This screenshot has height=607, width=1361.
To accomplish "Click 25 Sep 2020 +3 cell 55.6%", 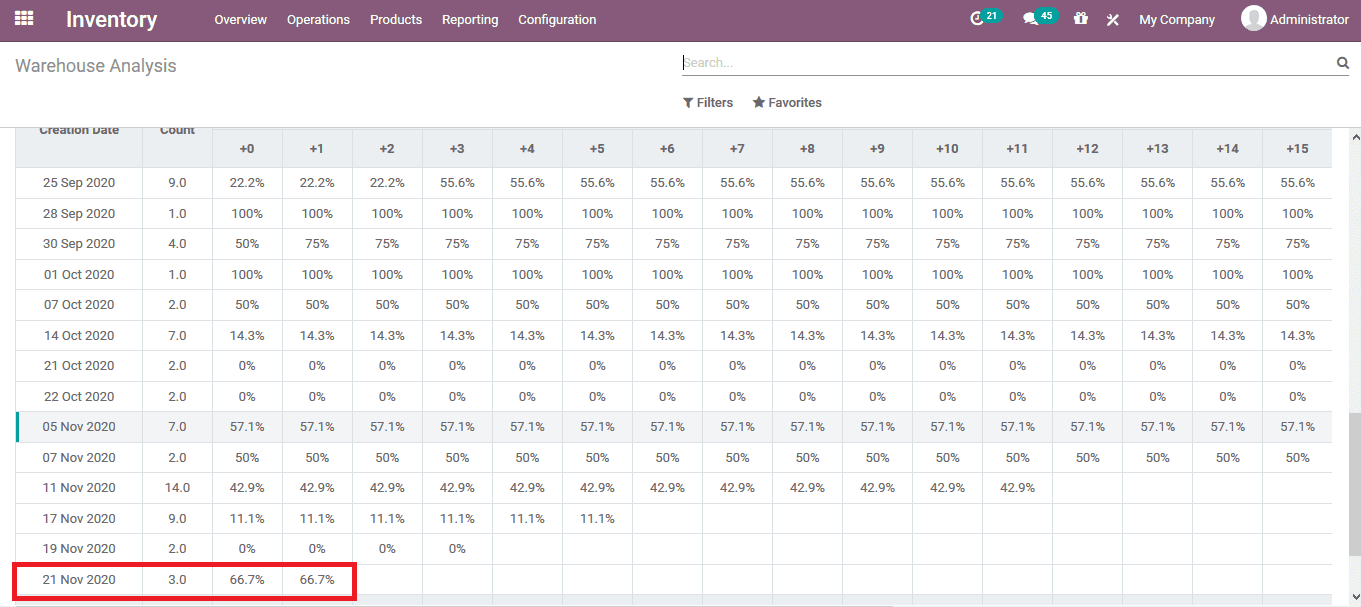I will [x=457, y=183].
